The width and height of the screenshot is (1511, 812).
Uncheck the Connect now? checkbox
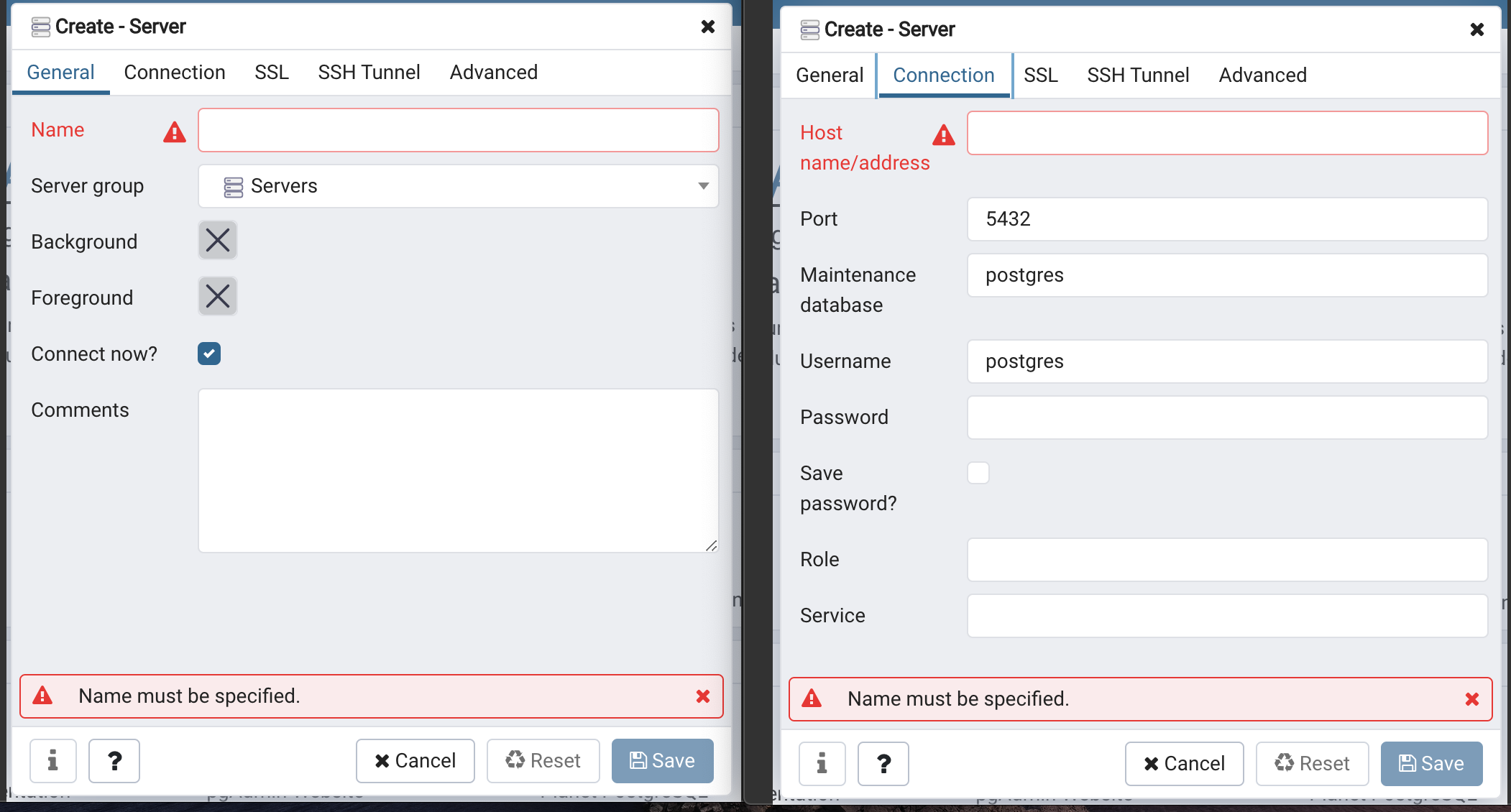click(208, 353)
